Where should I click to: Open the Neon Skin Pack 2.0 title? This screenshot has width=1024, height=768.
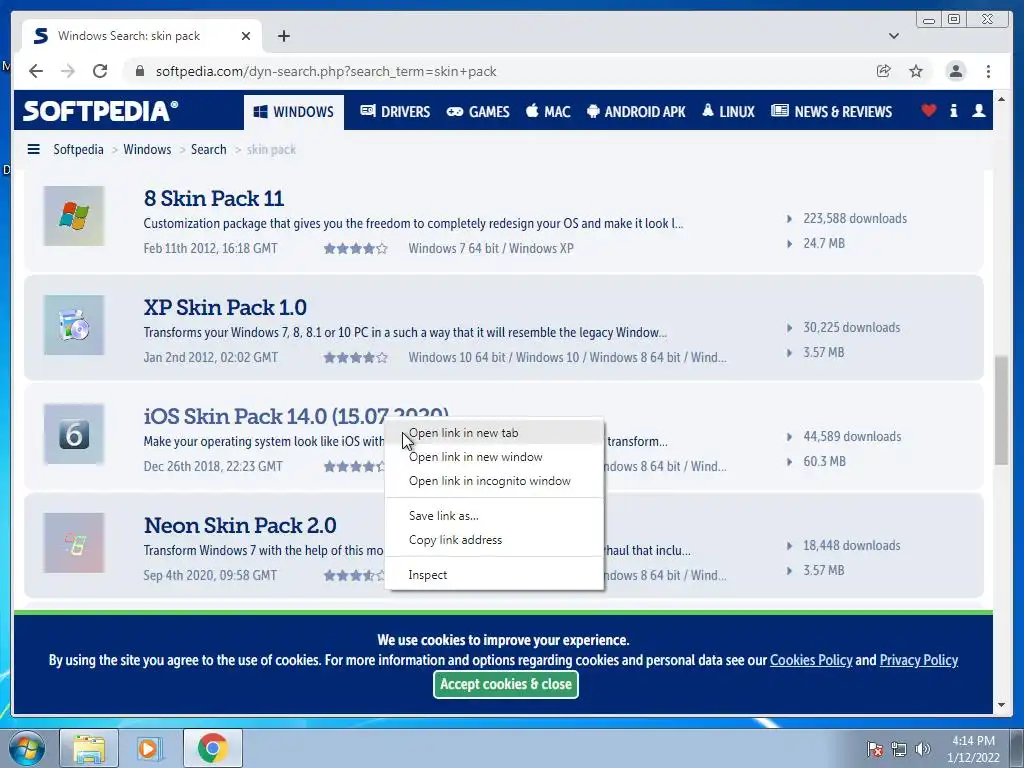coord(240,526)
